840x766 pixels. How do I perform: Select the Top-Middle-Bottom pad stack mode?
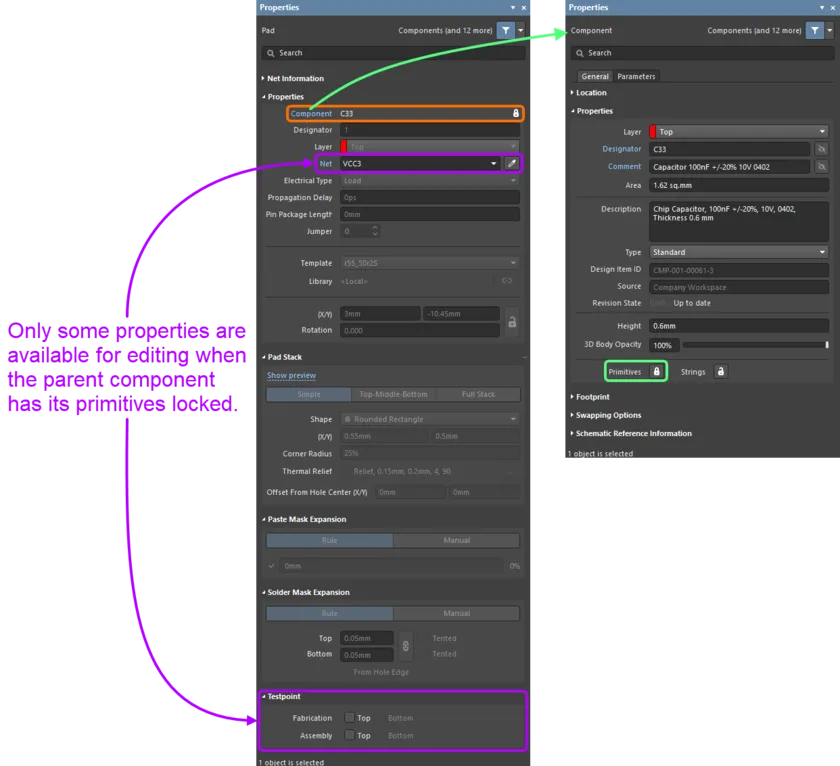pyautogui.click(x=393, y=394)
